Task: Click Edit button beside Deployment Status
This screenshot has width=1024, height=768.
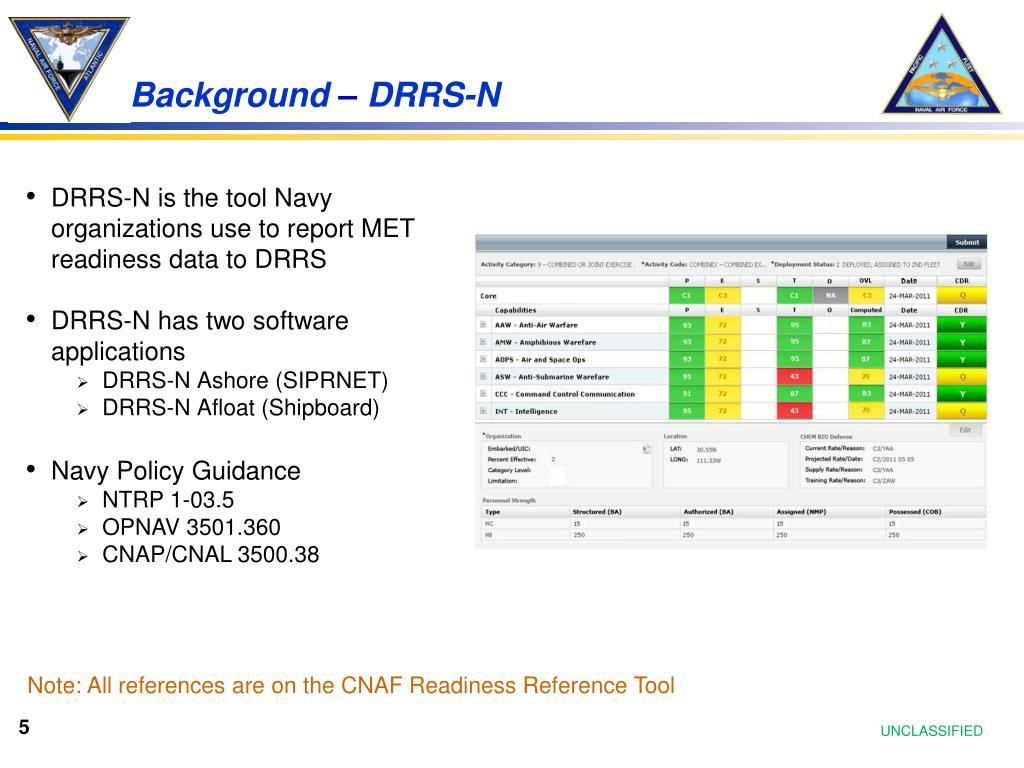Action: tap(969, 264)
